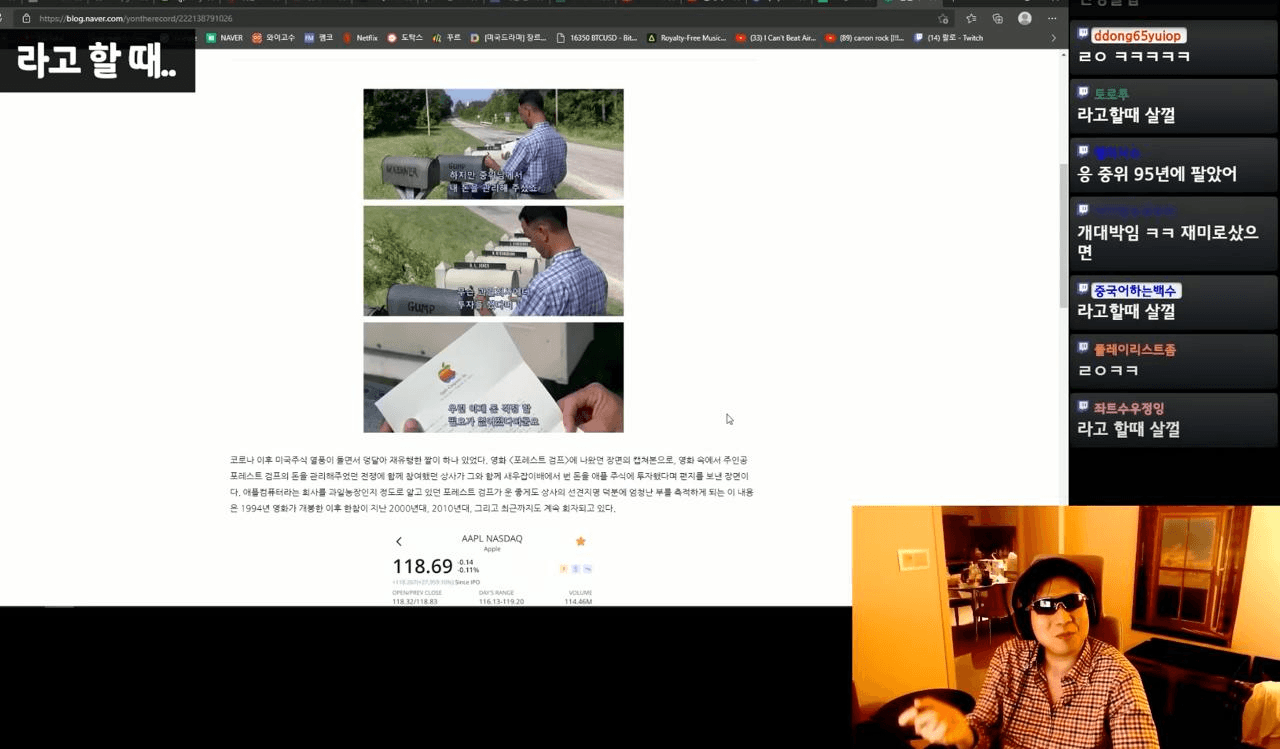Toggle the favorite star on the AAPL widget
Image resolution: width=1280 pixels, height=749 pixels.
[x=581, y=540]
